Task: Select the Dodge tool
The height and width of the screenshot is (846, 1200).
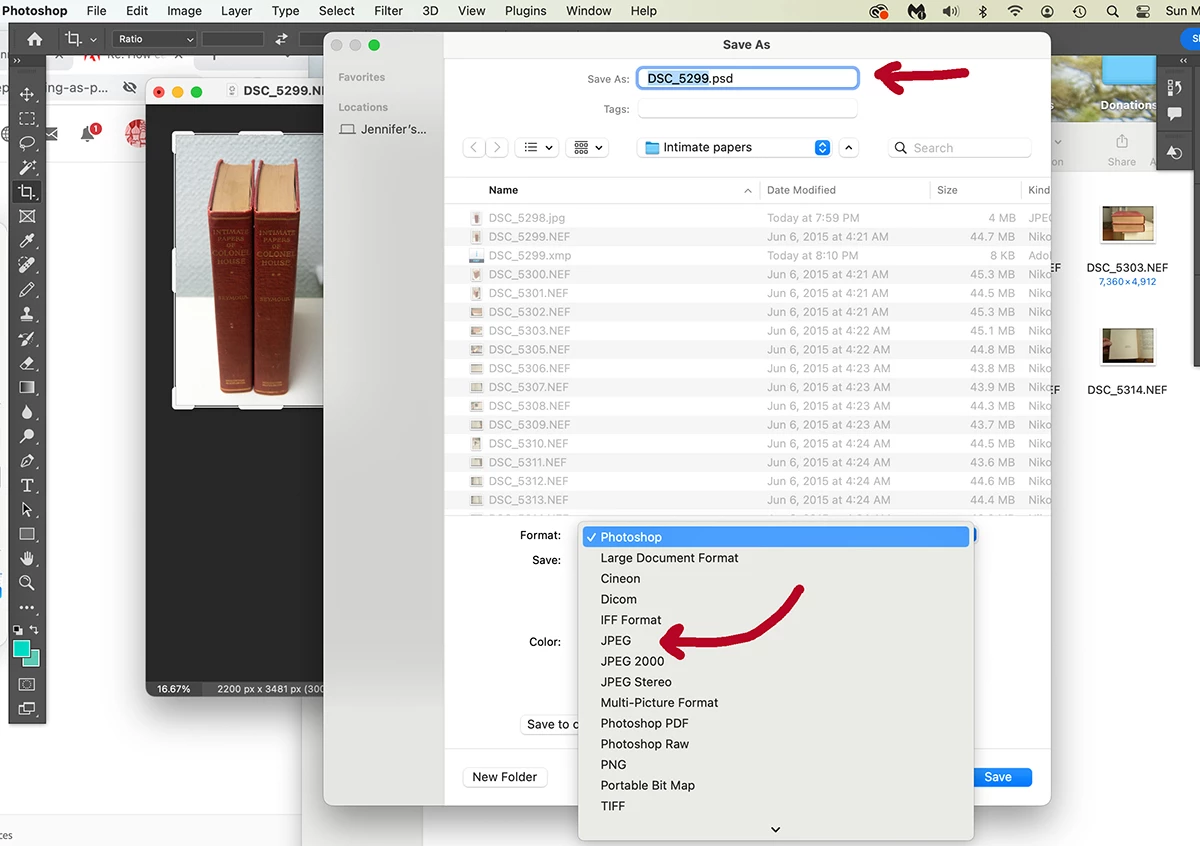Action: pos(27,436)
